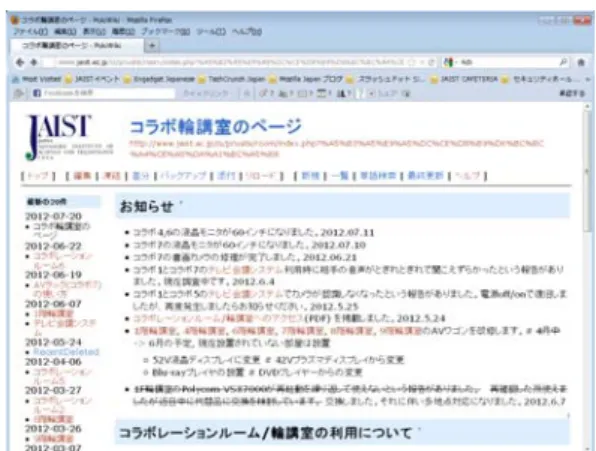
Task: Open the RecentDeleted sidebar link
Action: click(x=66, y=352)
